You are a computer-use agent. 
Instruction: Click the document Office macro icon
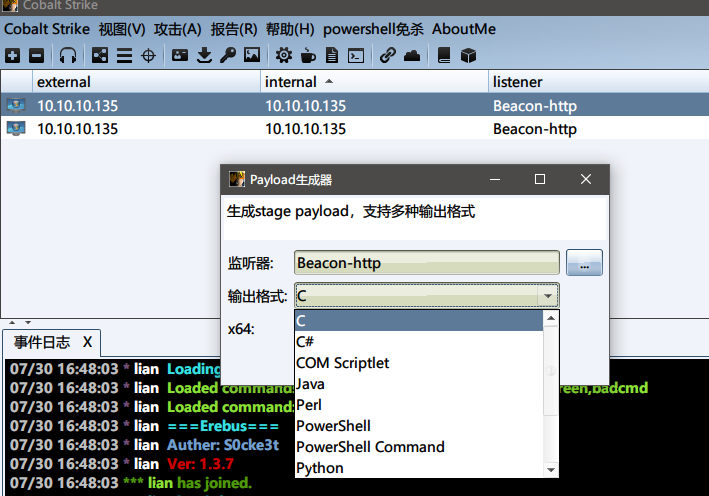click(332, 56)
